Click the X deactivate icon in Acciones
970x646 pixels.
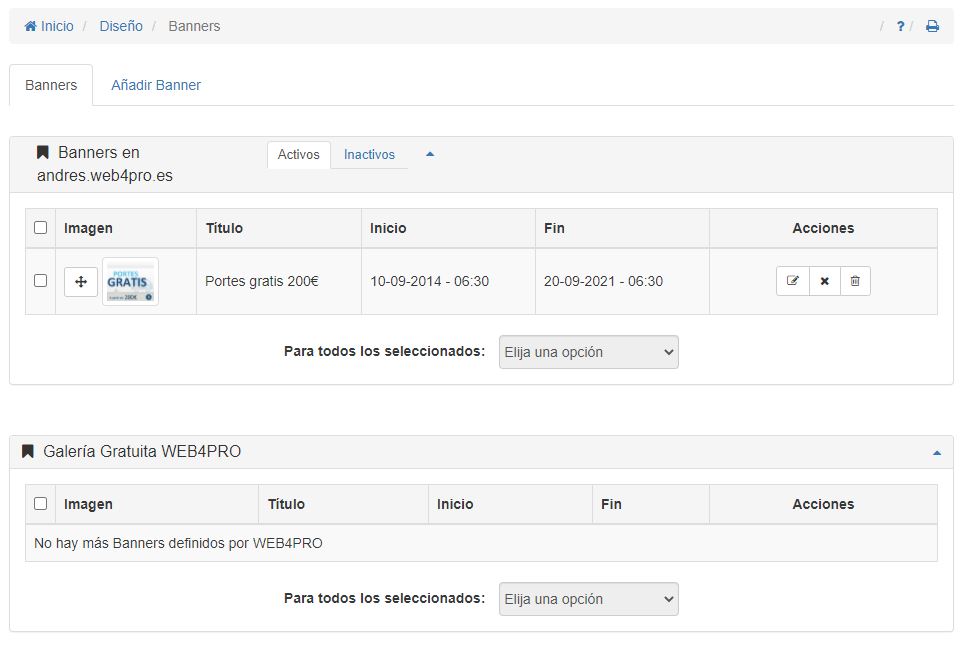coord(824,281)
